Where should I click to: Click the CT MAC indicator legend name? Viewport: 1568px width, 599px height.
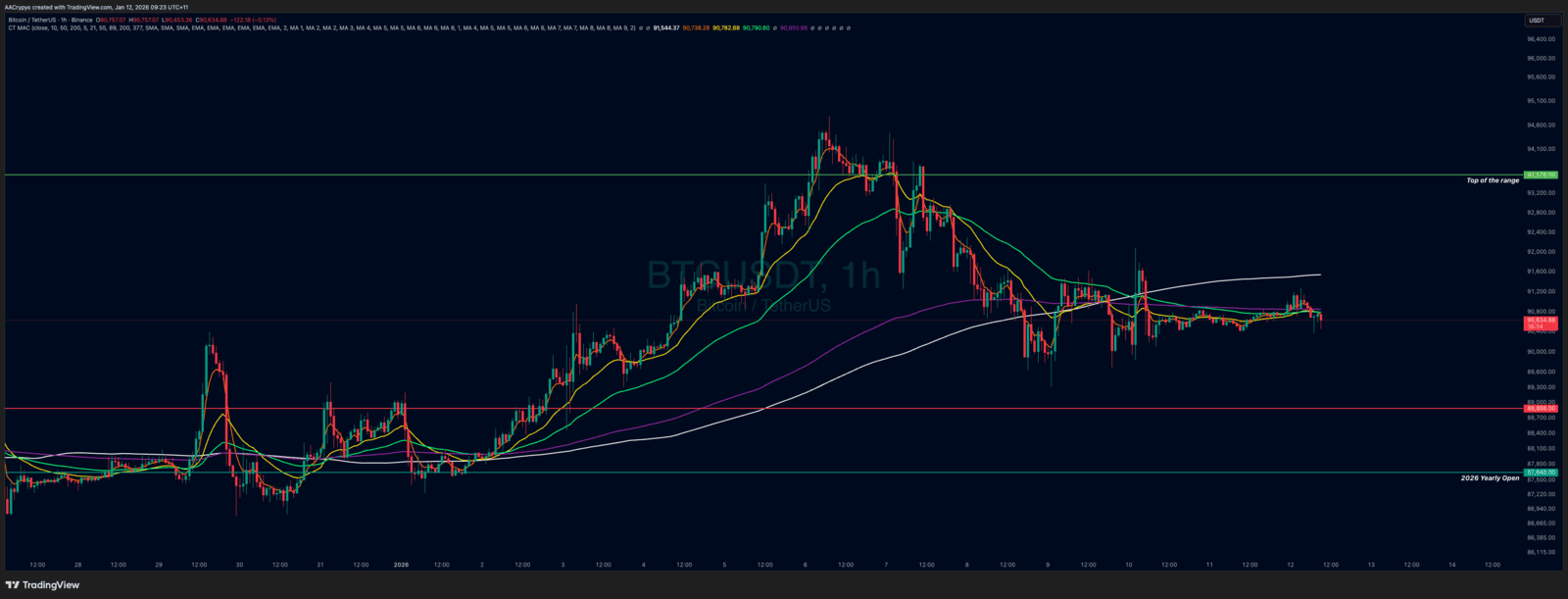tap(20, 28)
